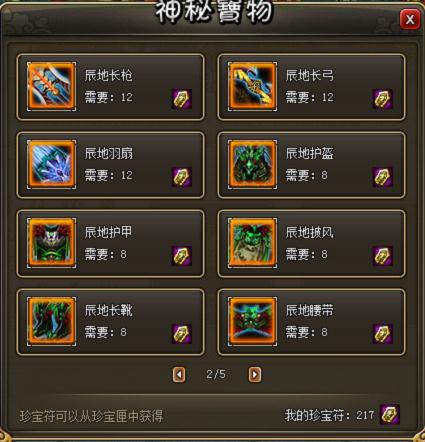The width and height of the screenshot is (425, 442).
Task: Select the 辰地长弓 bow item icon
Action: 253,86
